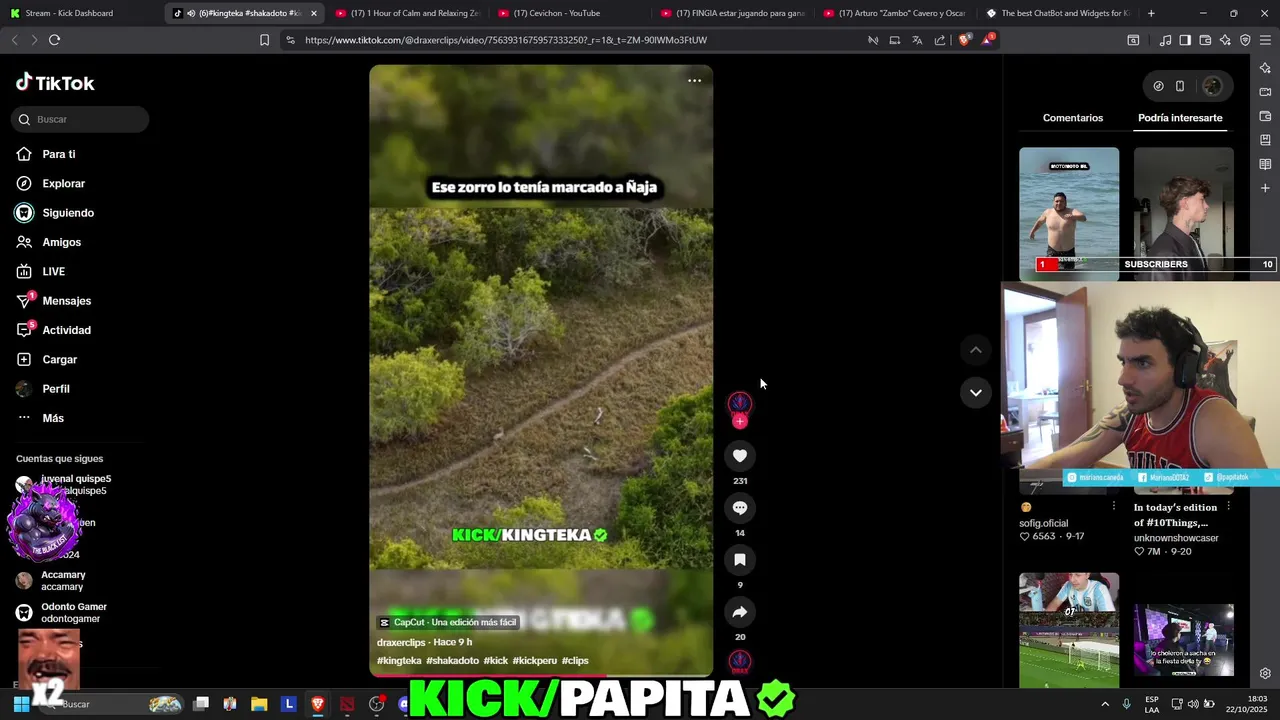Open the Brave VPN shield icon
This screenshot has width=1280, height=720.
coord(1245,40)
